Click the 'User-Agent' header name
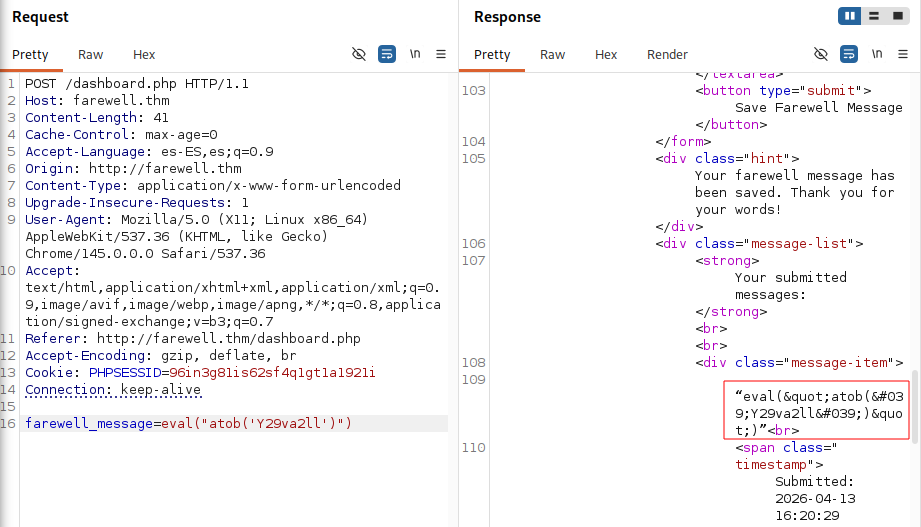 [x=65, y=220]
